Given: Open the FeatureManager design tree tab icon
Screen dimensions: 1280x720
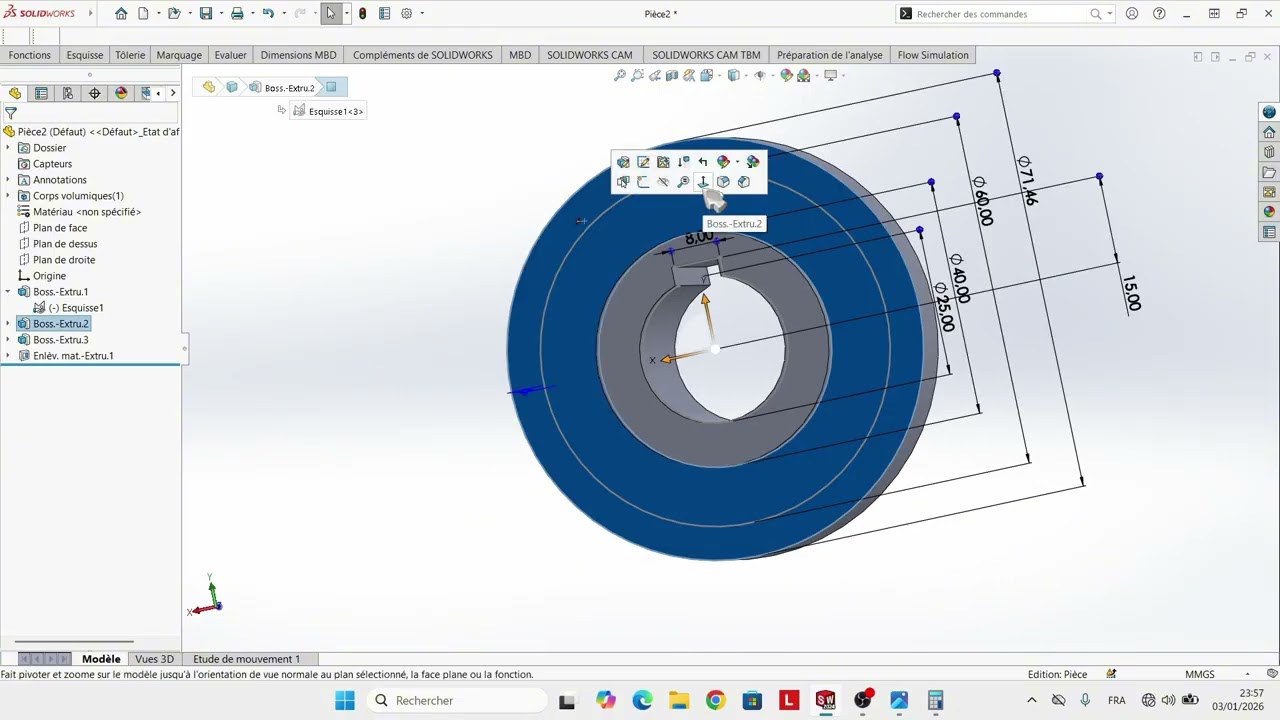Looking at the screenshot, I should (x=15, y=93).
